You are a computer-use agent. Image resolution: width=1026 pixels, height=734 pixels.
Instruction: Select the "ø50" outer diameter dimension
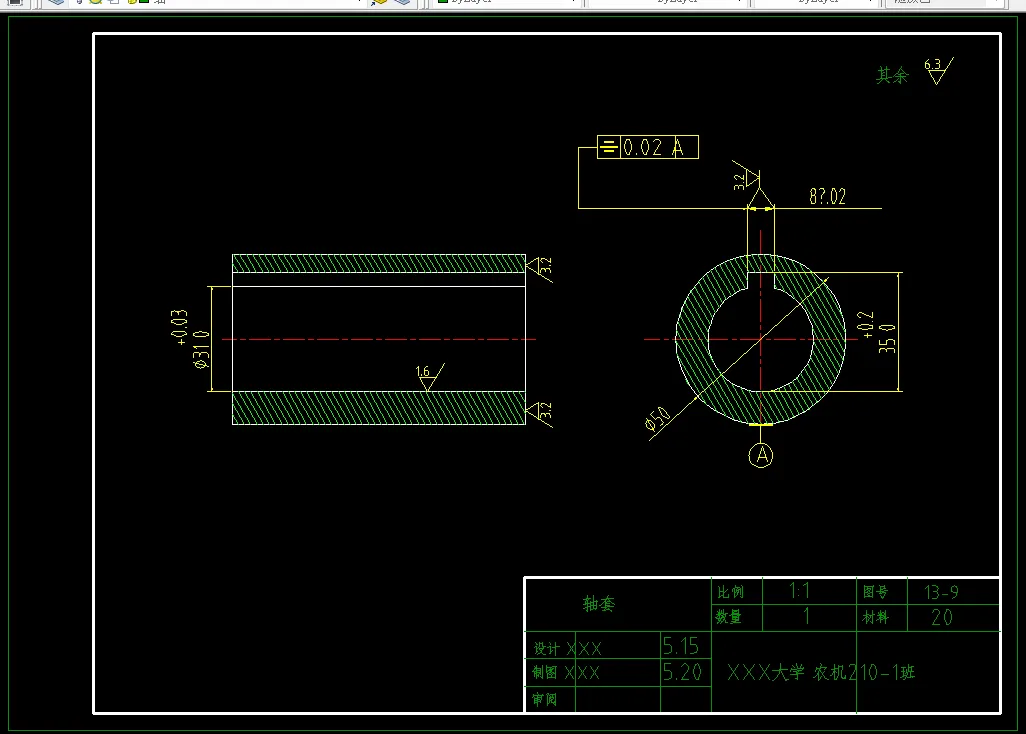tap(658, 419)
